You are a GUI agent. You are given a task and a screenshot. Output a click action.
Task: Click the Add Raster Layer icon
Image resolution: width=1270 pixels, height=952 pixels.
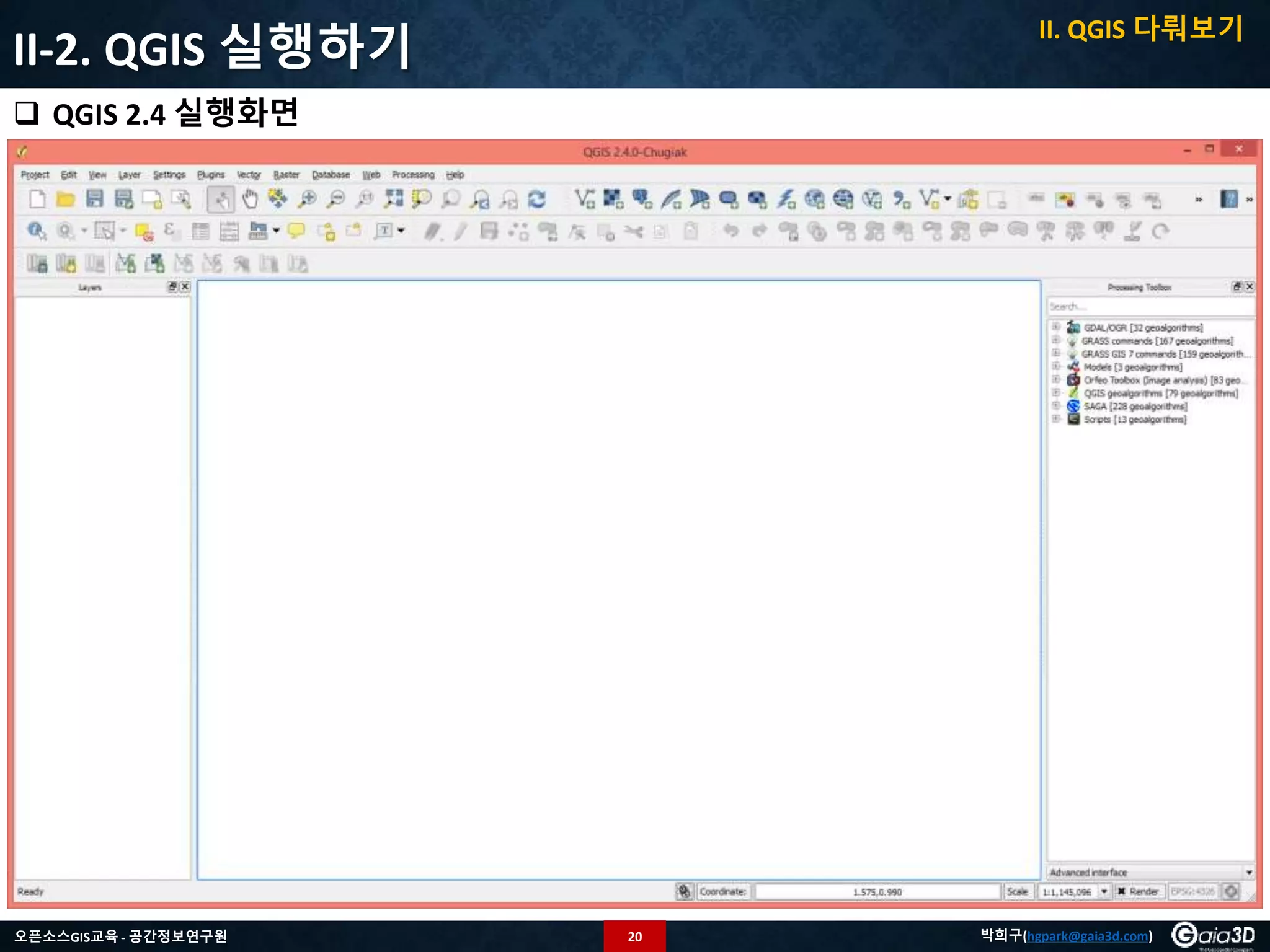pyautogui.click(x=613, y=200)
